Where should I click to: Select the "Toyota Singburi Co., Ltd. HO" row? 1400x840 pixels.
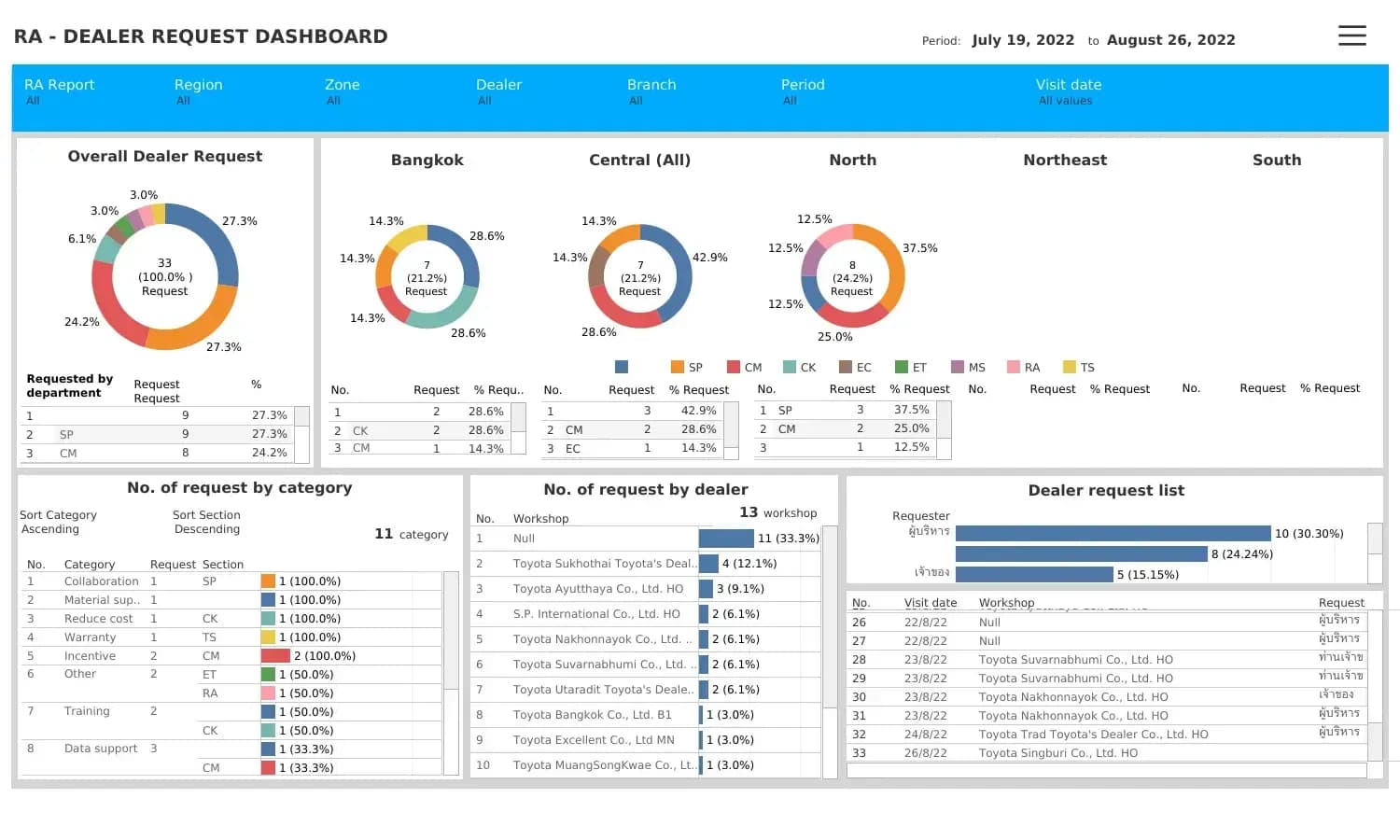pyautogui.click(x=1106, y=753)
